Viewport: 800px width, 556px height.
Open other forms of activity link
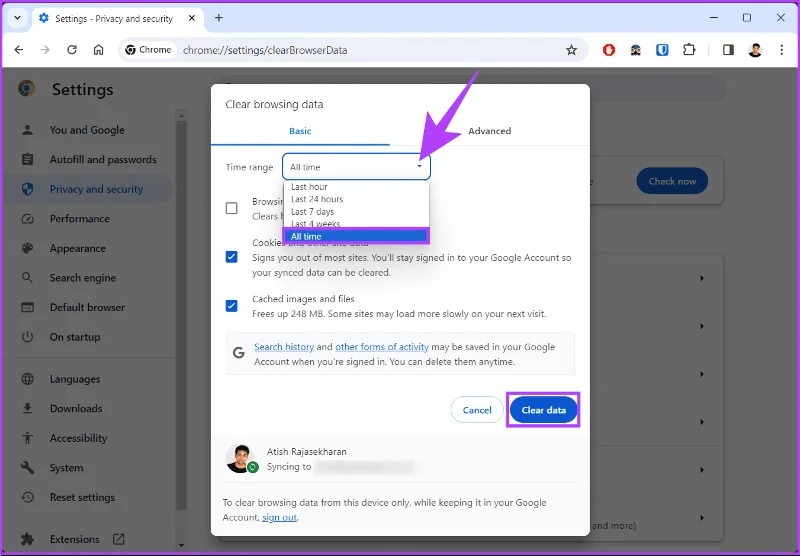(382, 347)
